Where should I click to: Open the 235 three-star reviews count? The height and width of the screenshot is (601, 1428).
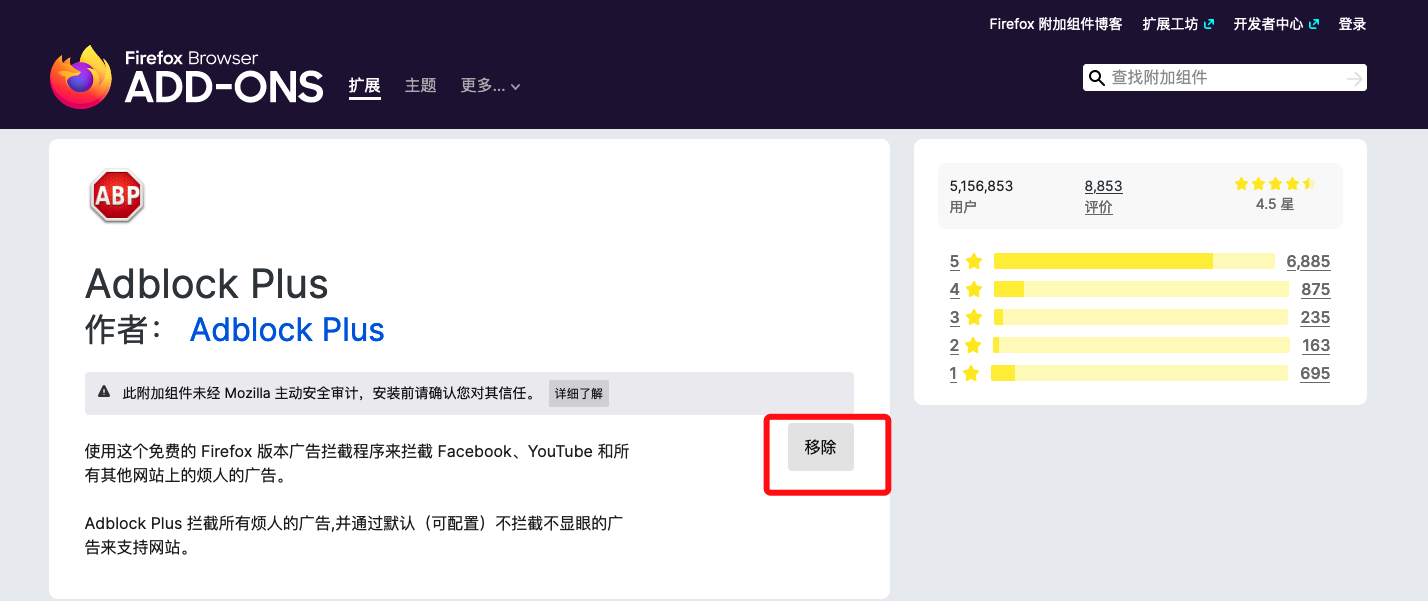(x=1315, y=317)
